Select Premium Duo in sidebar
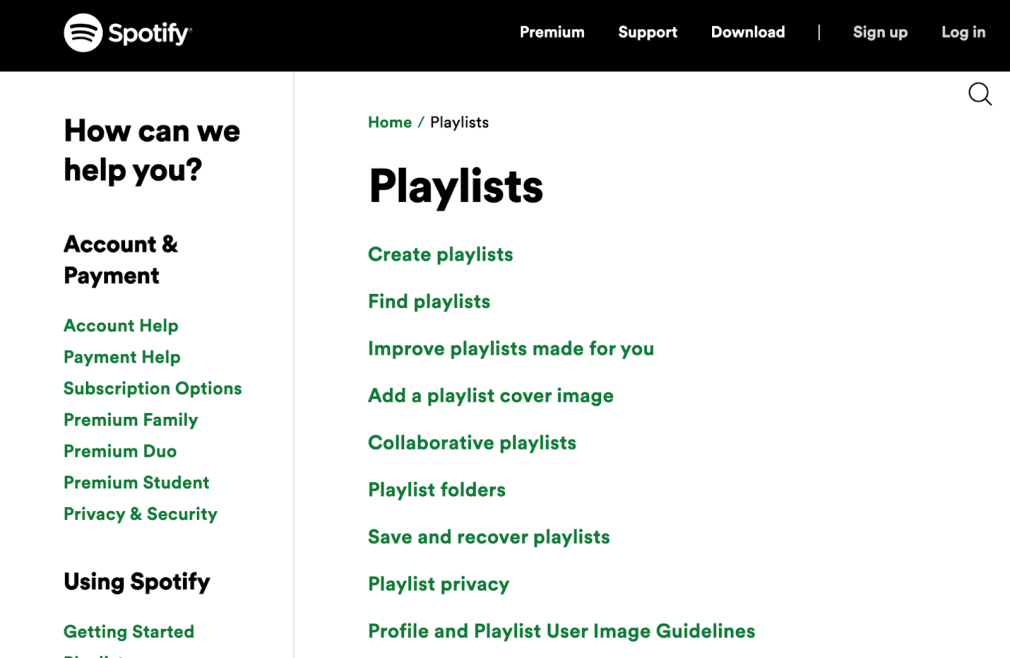The width and height of the screenshot is (1010, 658). click(120, 451)
